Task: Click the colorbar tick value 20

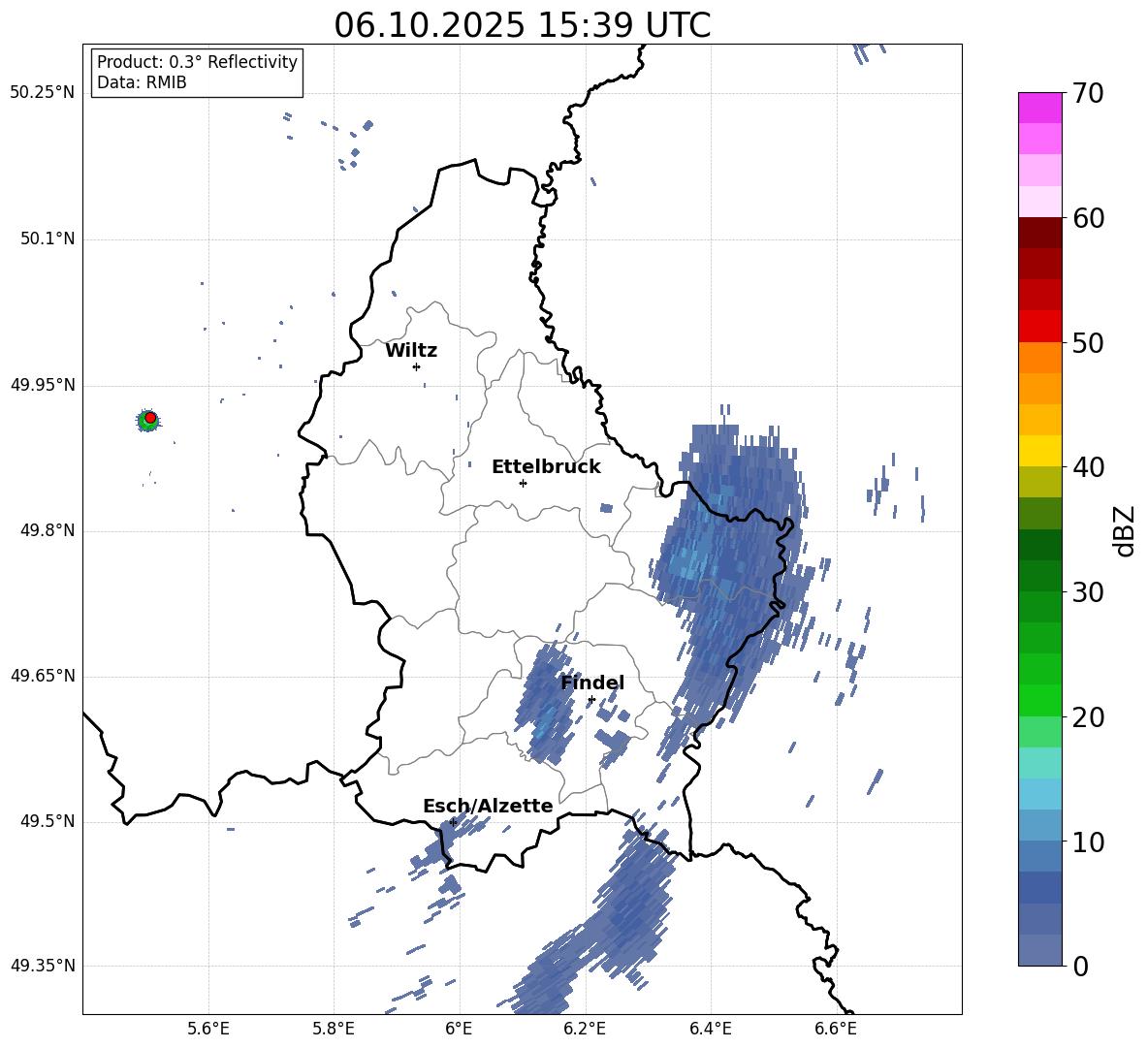Action: (x=1088, y=717)
